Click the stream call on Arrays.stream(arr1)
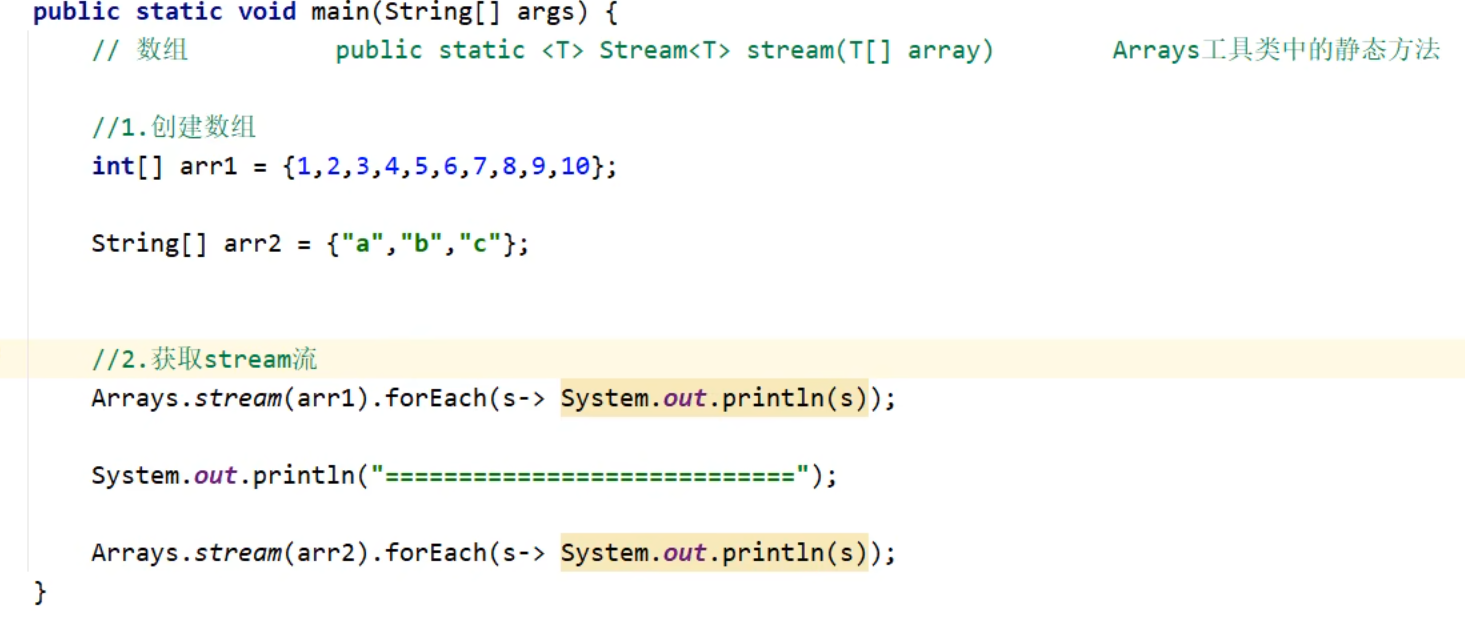This screenshot has height=619, width=1465. 238,399
